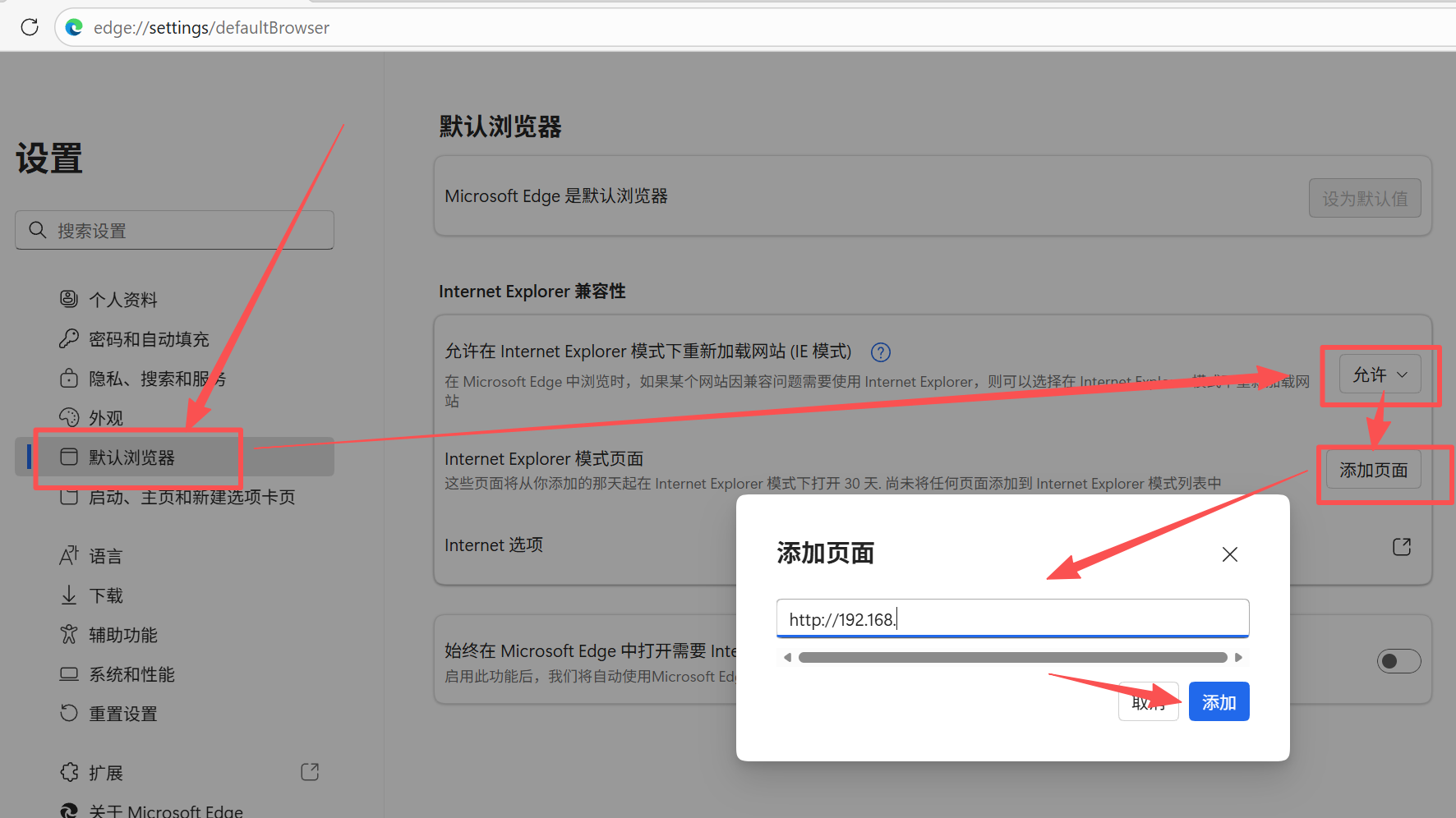Viewport: 1456px width, 818px height.
Task: Click the download arrow icon beside 下载
Action: tap(69, 595)
